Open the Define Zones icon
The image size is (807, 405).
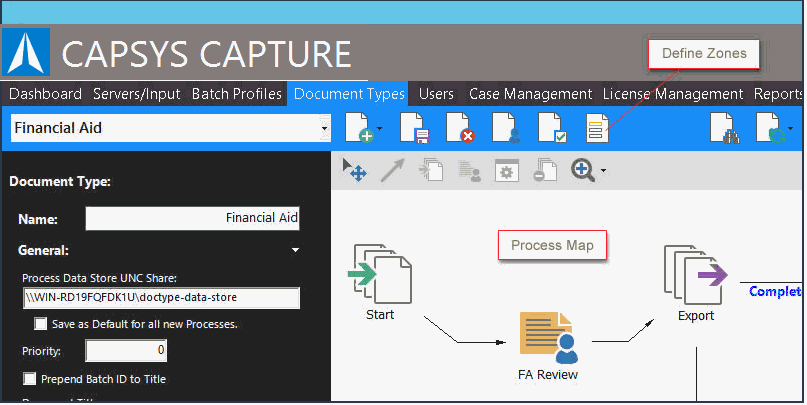click(597, 128)
